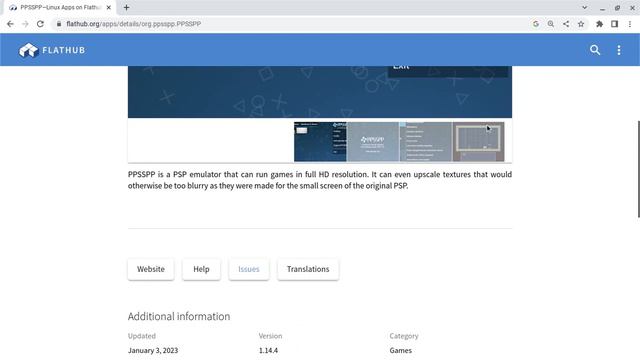
Task: Toggle the browser side panel icon
Action: [614, 24]
